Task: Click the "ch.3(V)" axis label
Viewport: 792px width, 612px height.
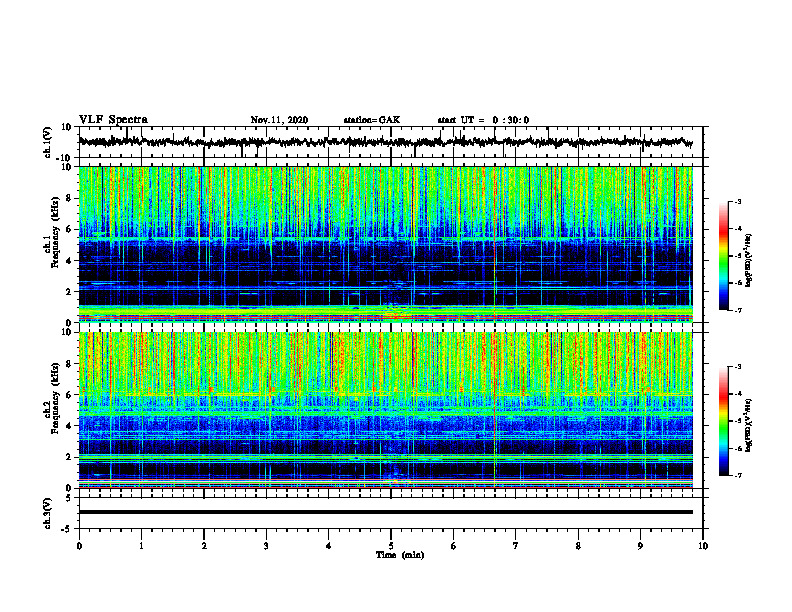Action: pos(48,514)
